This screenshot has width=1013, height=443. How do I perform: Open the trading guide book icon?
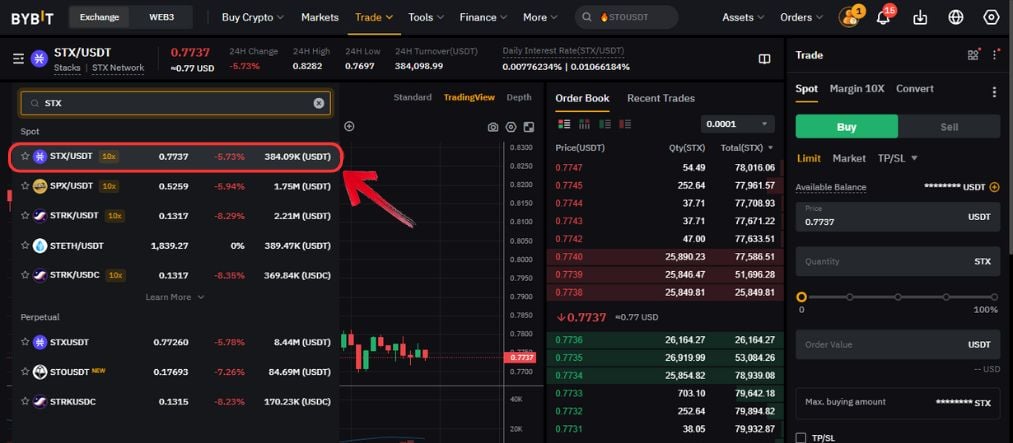(764, 59)
